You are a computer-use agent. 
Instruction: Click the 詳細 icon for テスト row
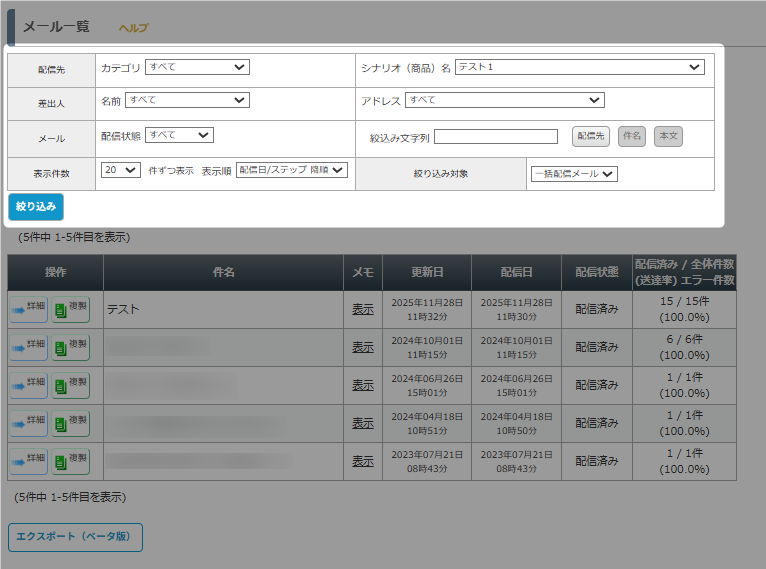(x=28, y=310)
